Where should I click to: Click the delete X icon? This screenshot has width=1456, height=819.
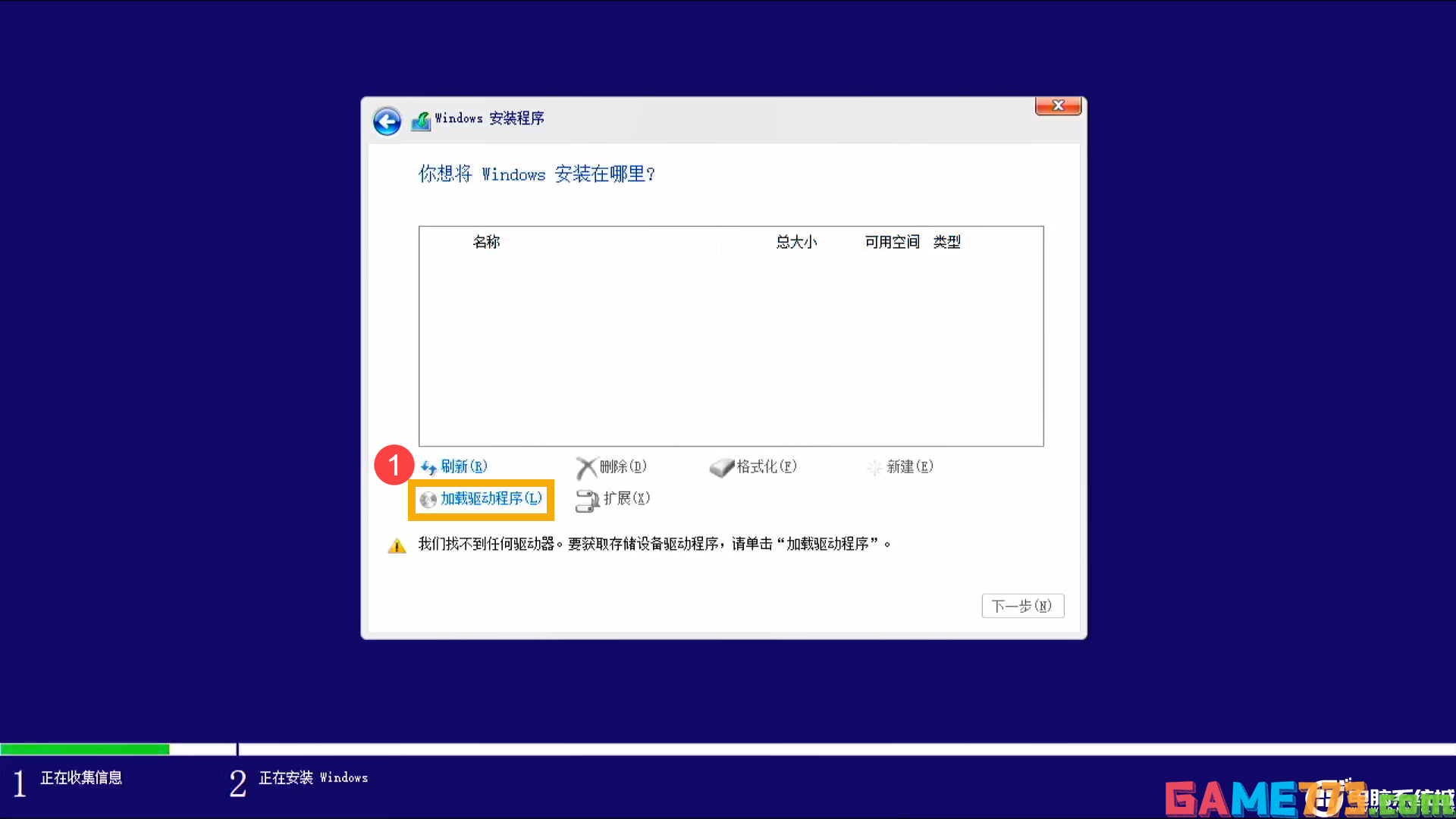[x=586, y=468]
